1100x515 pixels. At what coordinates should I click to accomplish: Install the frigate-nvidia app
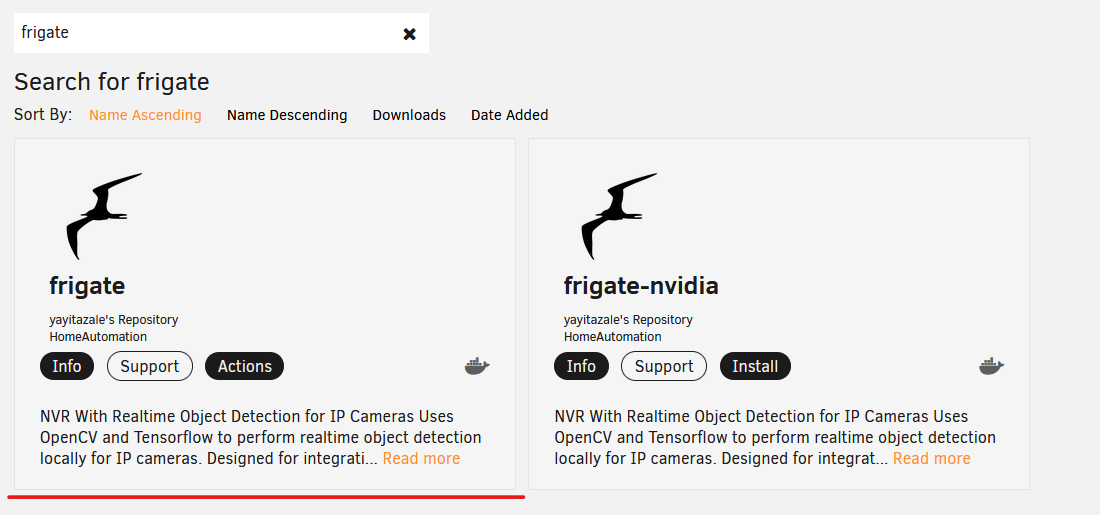(x=755, y=366)
